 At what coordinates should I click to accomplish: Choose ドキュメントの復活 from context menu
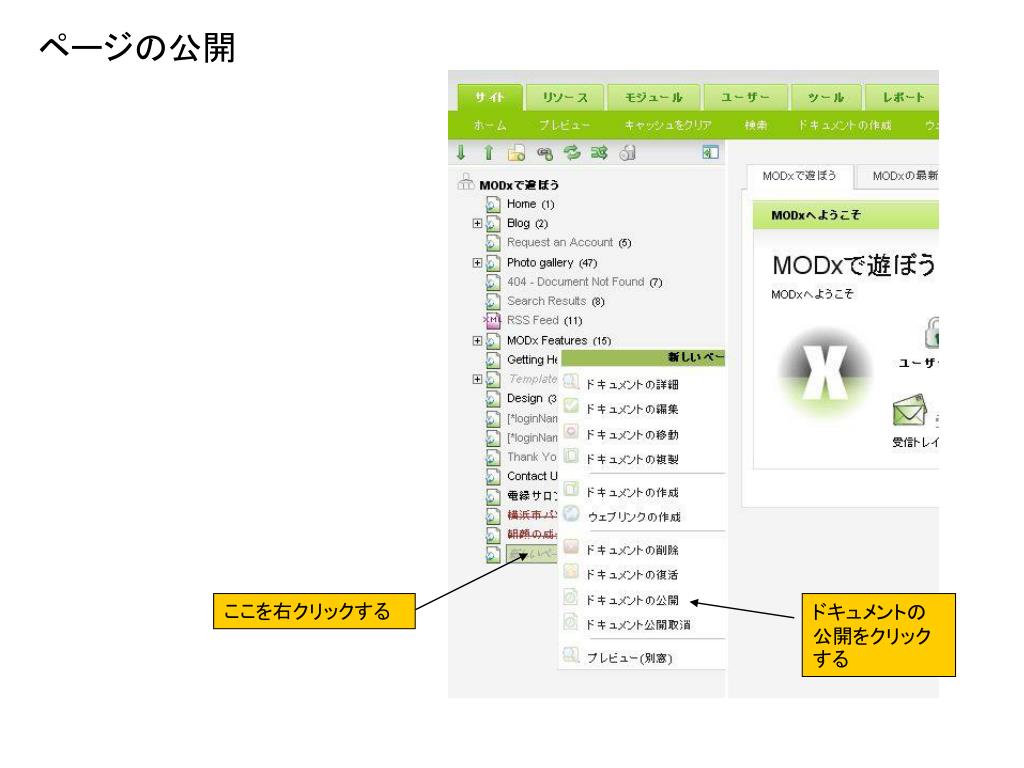click(x=632, y=575)
